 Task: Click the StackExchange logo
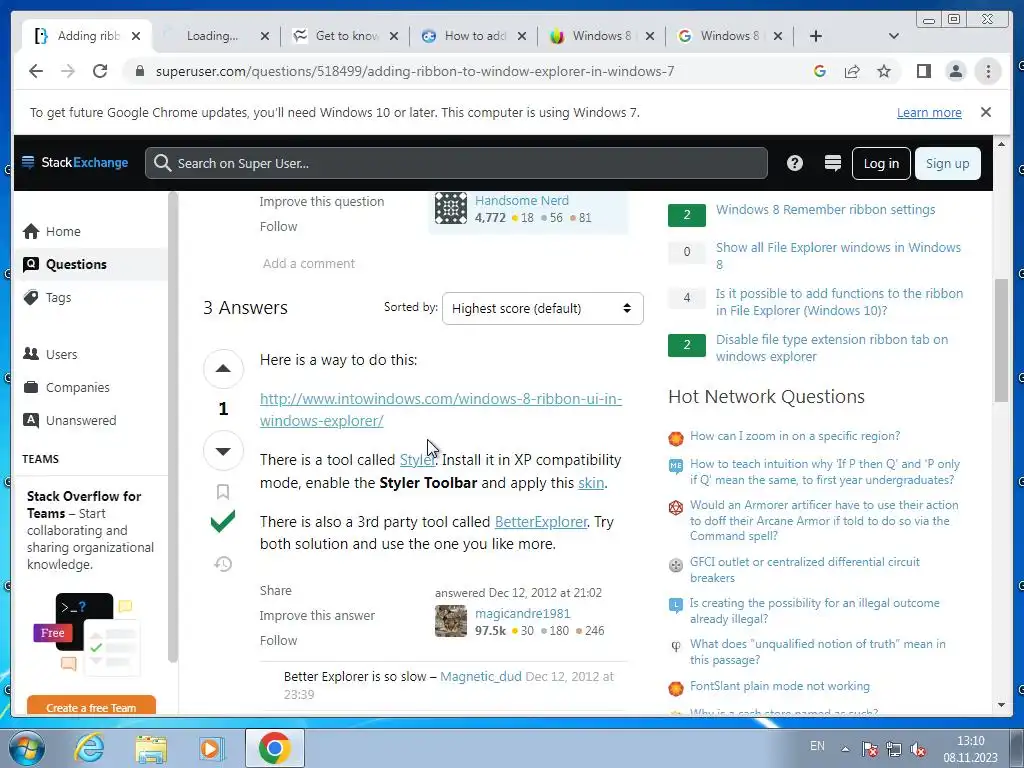75,163
